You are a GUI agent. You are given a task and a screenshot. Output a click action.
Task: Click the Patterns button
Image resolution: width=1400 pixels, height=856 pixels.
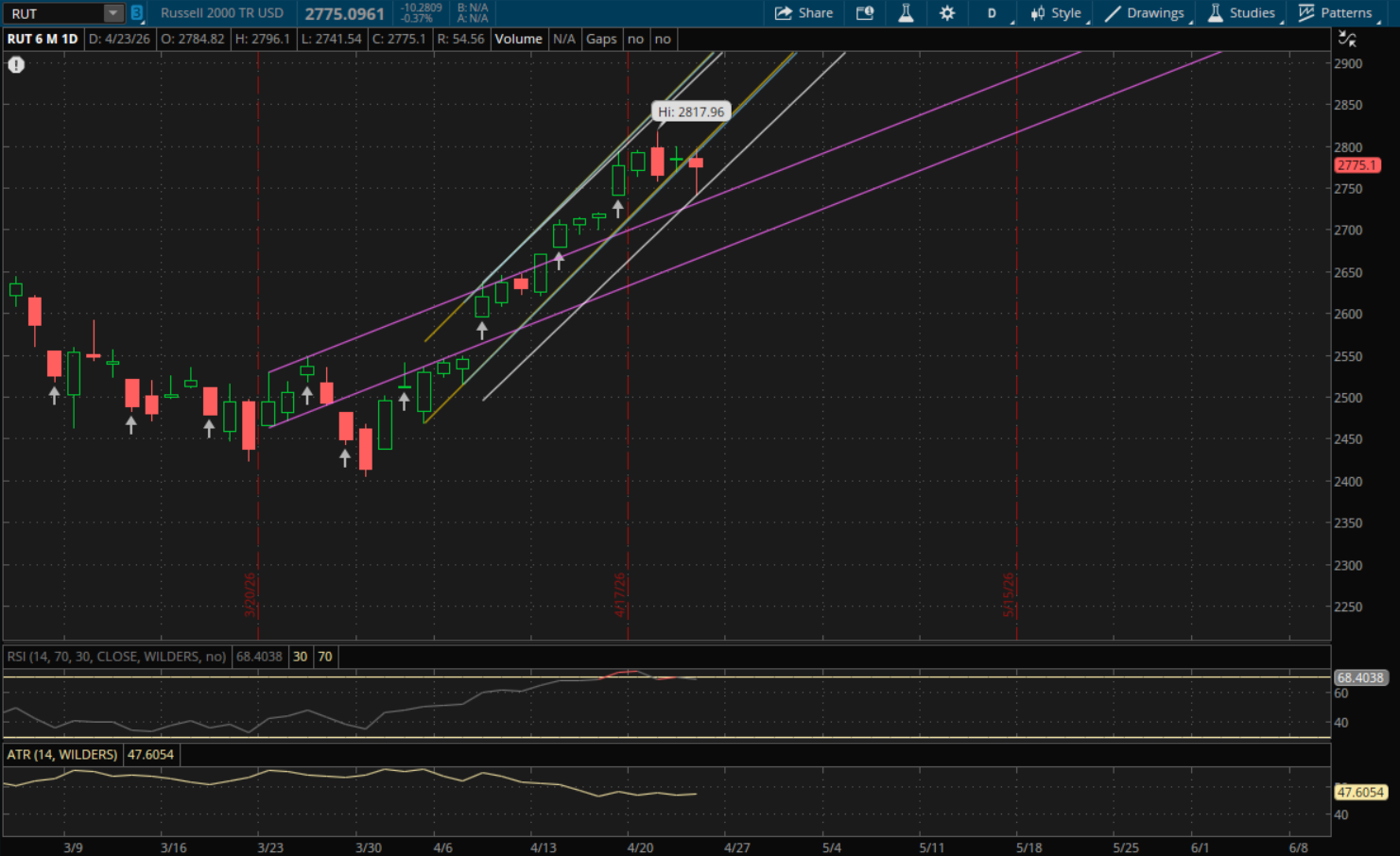click(1335, 13)
